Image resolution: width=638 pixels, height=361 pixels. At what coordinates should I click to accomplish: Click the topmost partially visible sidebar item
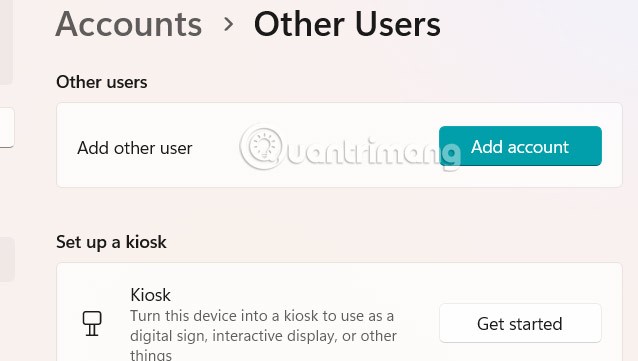[x=6, y=42]
